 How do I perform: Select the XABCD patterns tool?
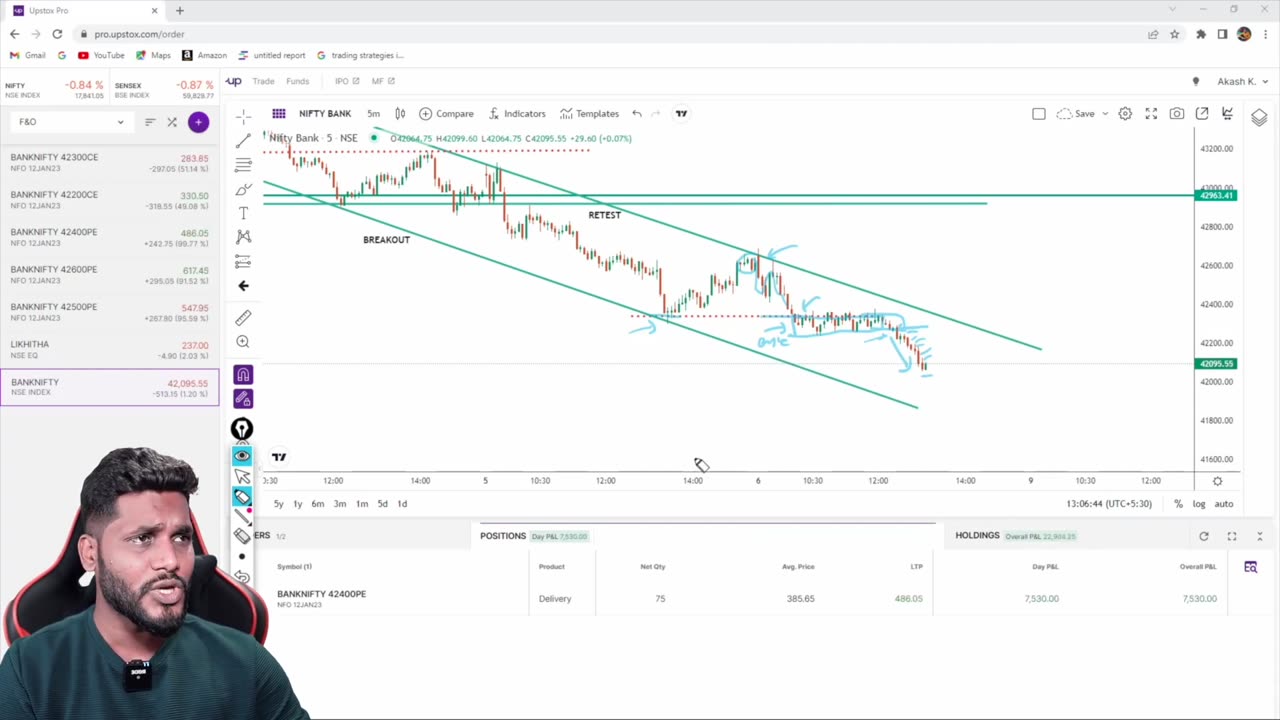[x=243, y=237]
